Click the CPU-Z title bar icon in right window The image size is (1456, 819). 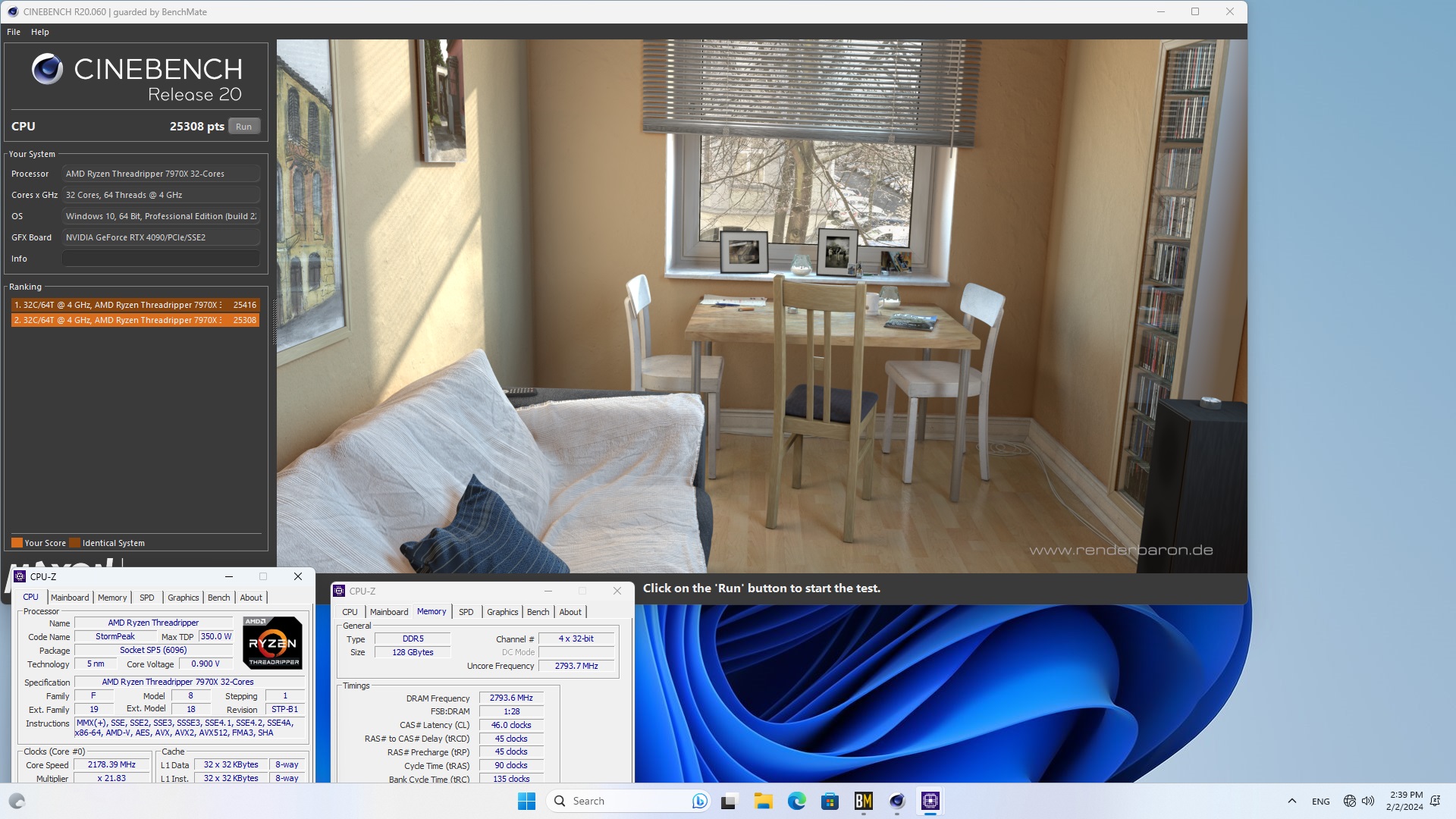point(339,591)
